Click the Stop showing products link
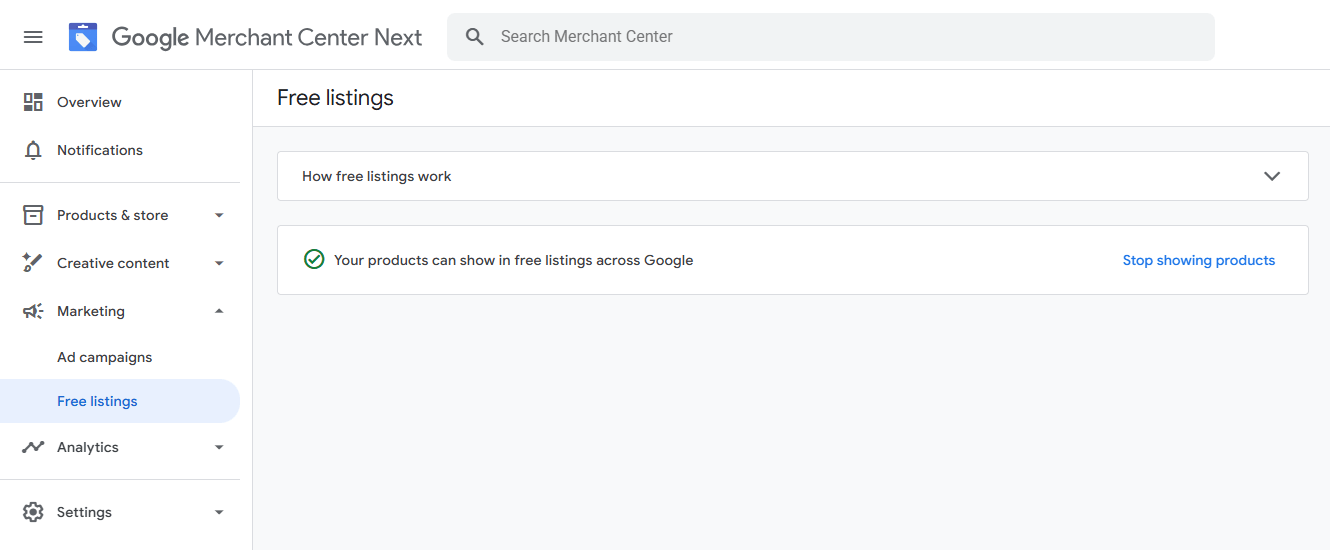This screenshot has width=1330, height=550. coord(1198,260)
